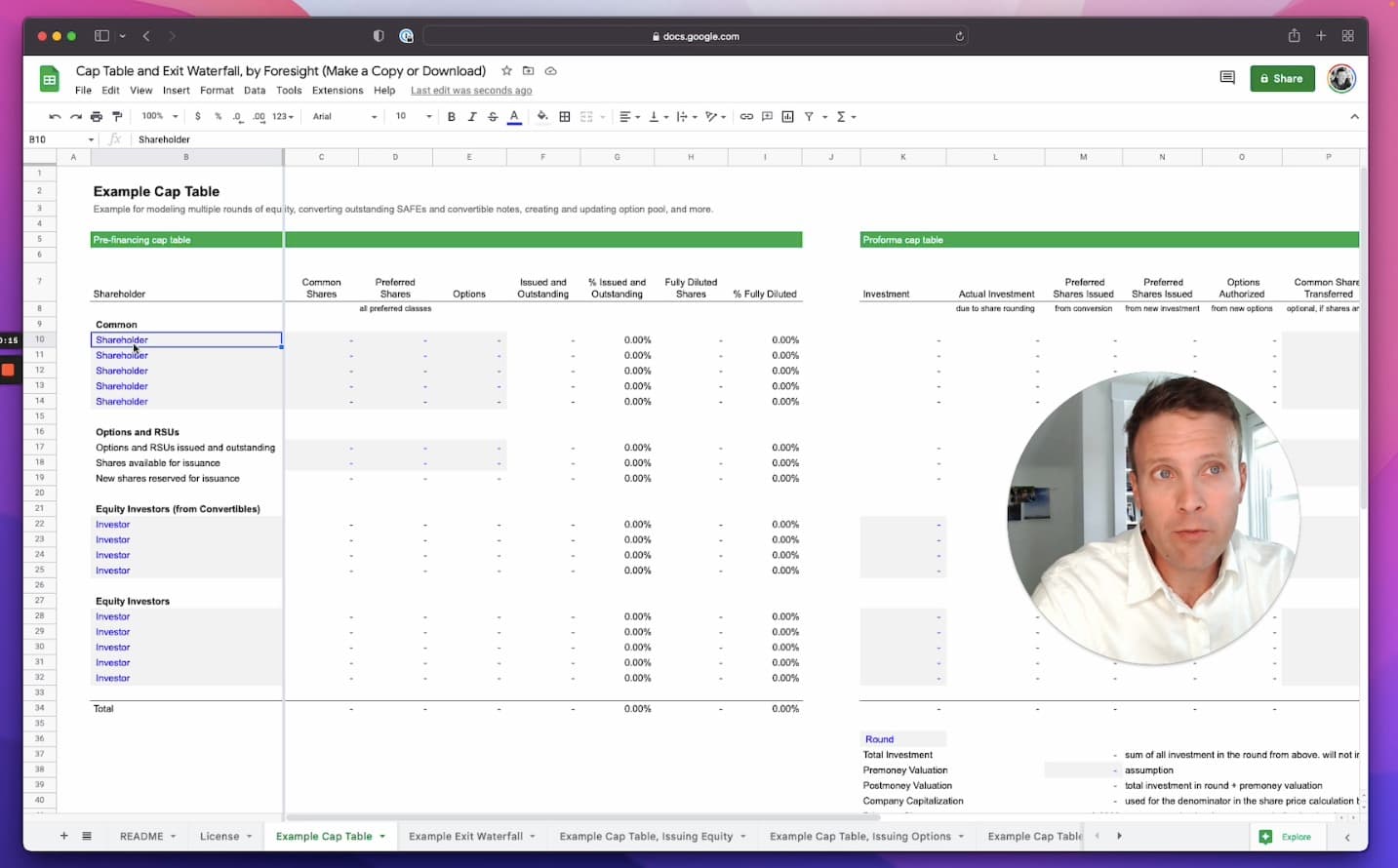Click the insert chart icon
The width and height of the screenshot is (1398, 868).
[x=787, y=116]
